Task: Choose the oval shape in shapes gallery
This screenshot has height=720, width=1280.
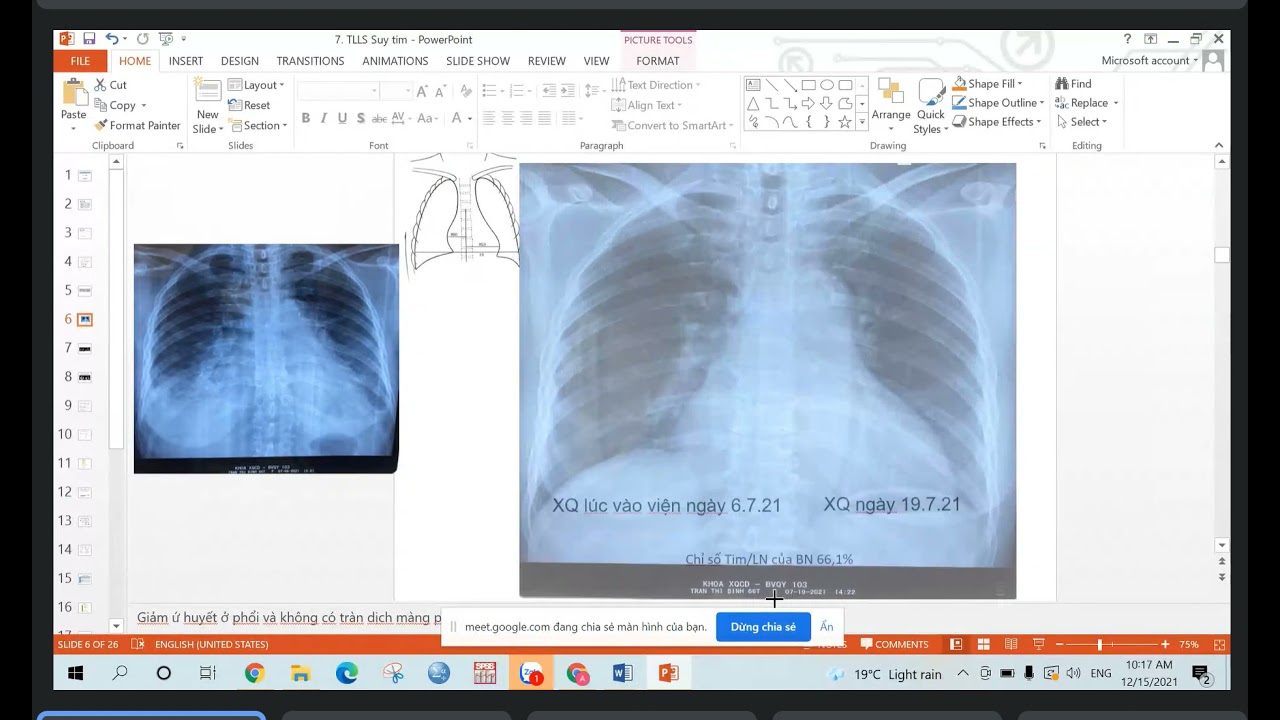Action: tap(827, 85)
